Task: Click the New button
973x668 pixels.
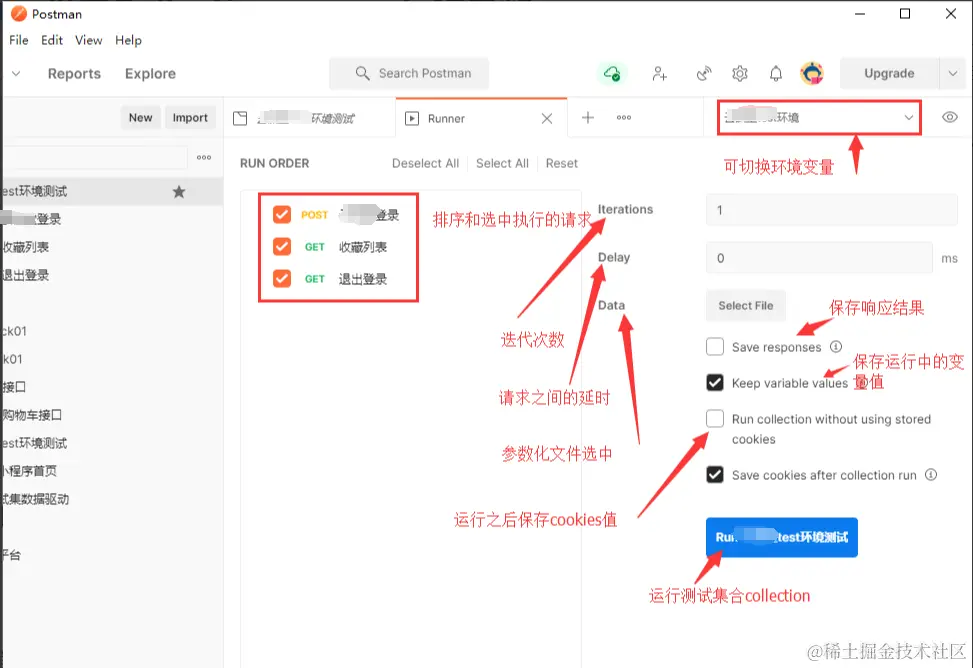Action: pos(141,117)
